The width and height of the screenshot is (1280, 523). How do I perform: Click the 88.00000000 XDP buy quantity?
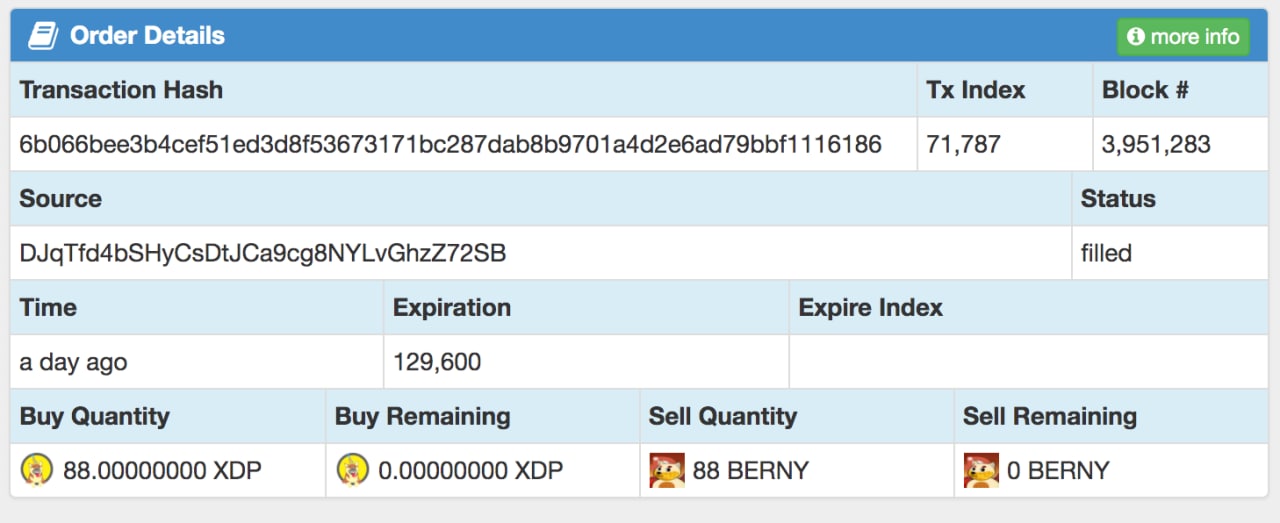[162, 470]
